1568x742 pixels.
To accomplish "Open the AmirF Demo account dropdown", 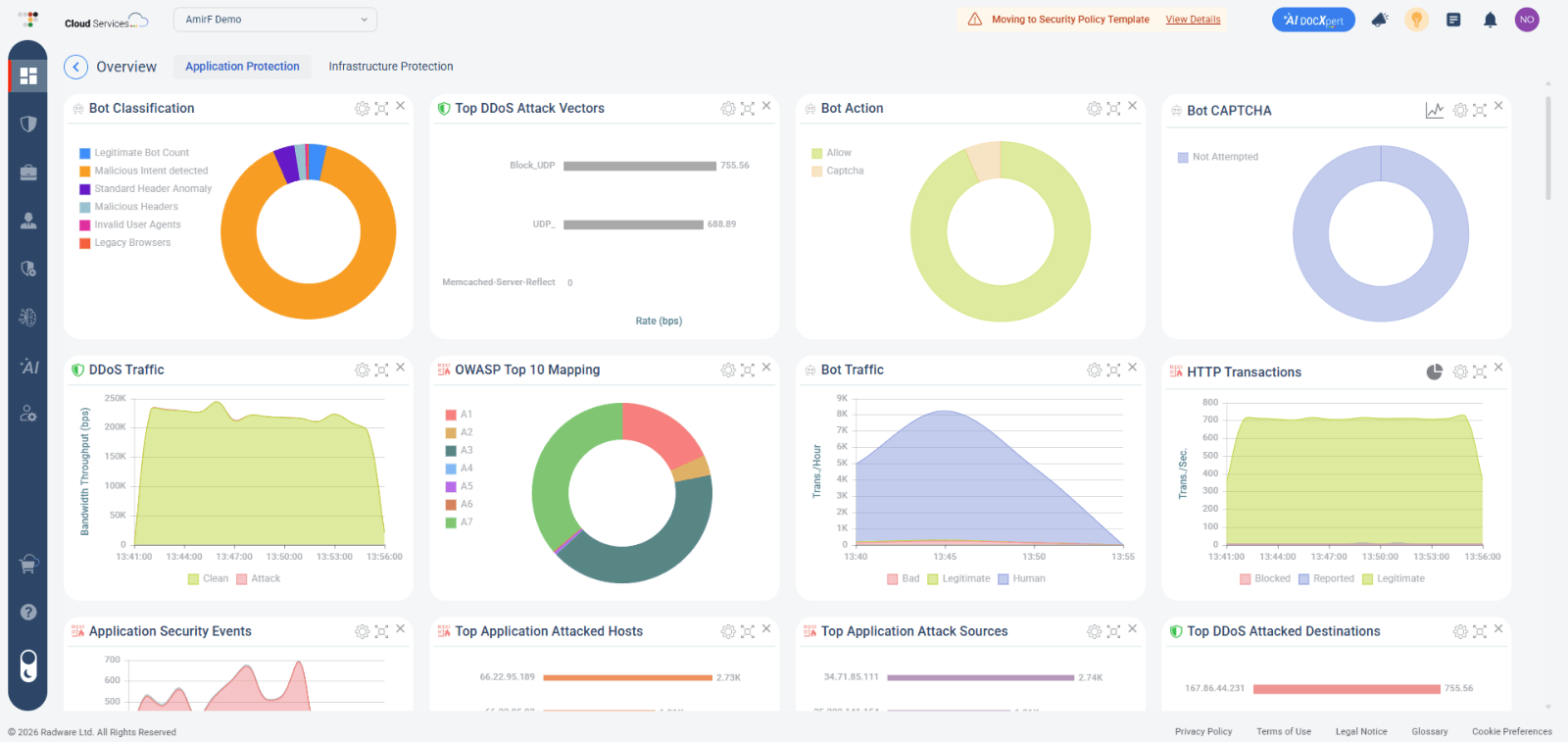I will pyautogui.click(x=275, y=20).
